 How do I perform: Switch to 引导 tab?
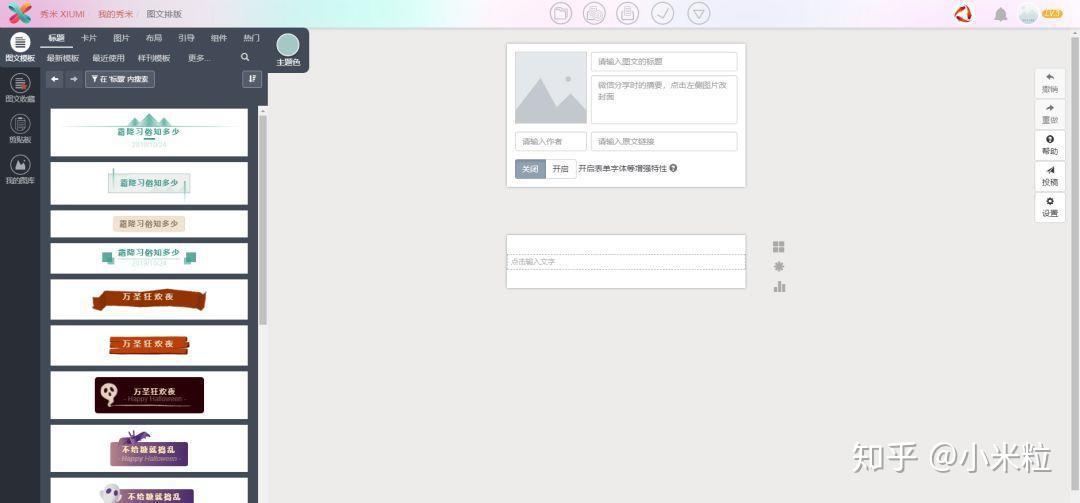186,38
